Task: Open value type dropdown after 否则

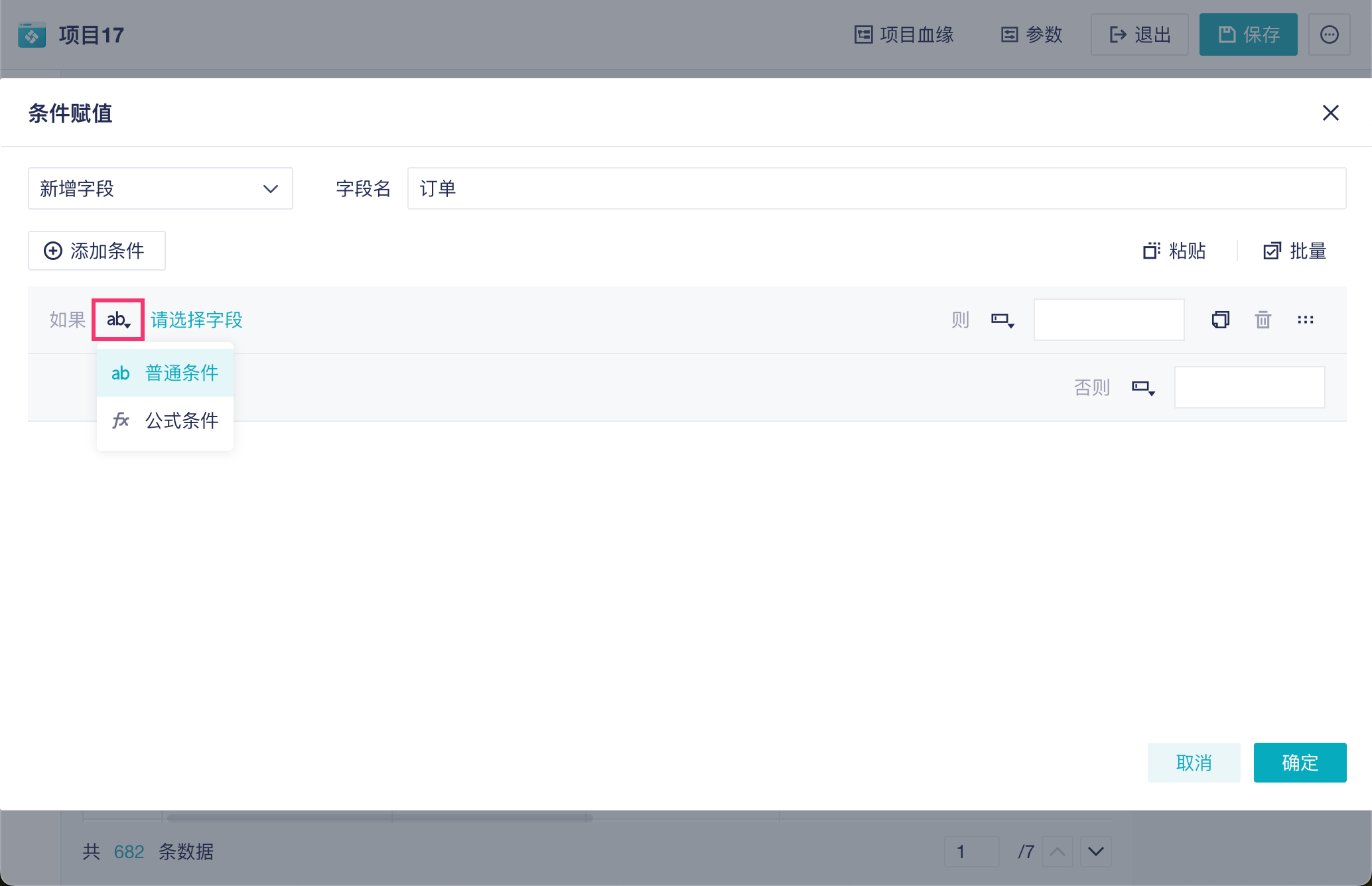Action: (x=1142, y=387)
